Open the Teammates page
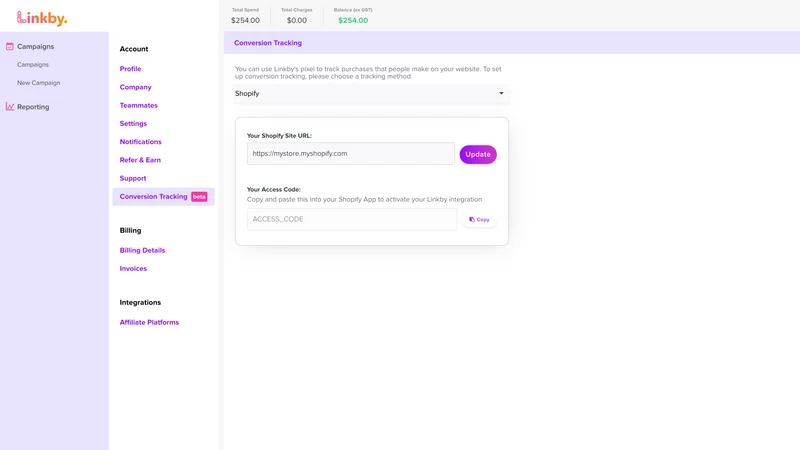Screen dimensions: 800x450 click(x=139, y=105)
